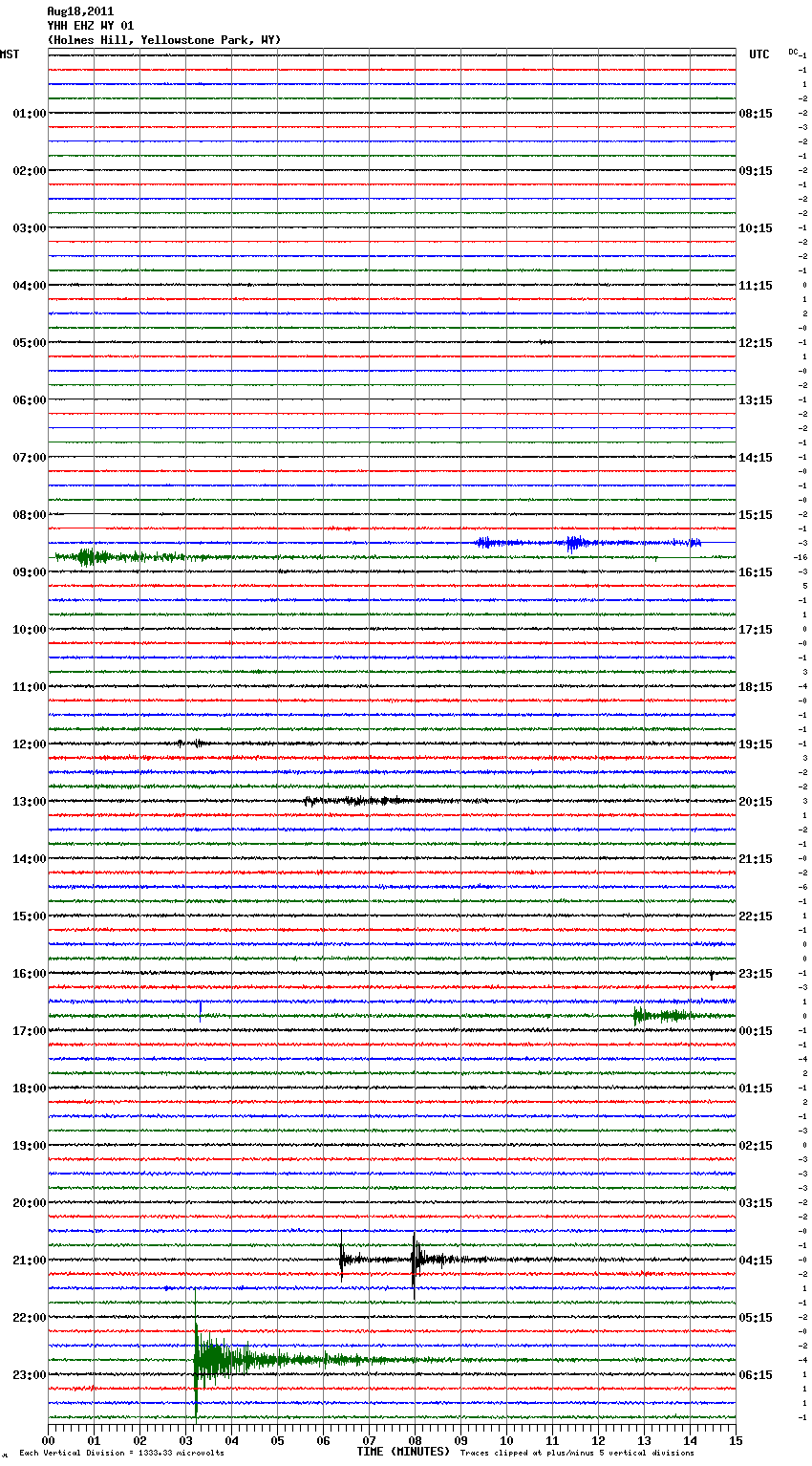Click the 23:15 UTC time label
Viewport: 812px width, 1466px height.
[x=756, y=974]
